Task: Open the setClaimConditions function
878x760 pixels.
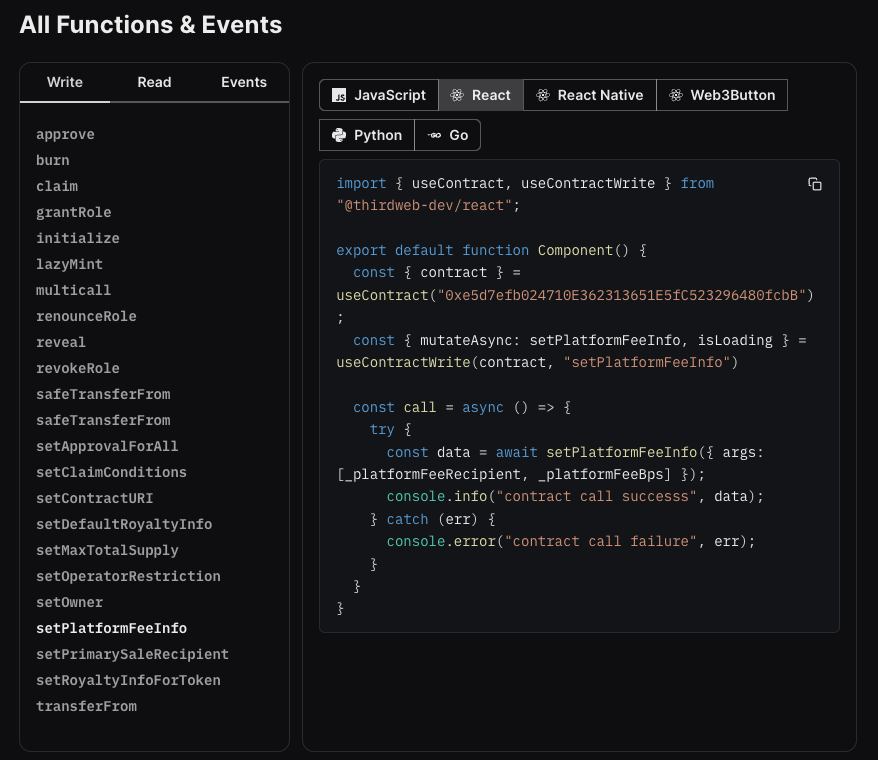Action: point(111,472)
